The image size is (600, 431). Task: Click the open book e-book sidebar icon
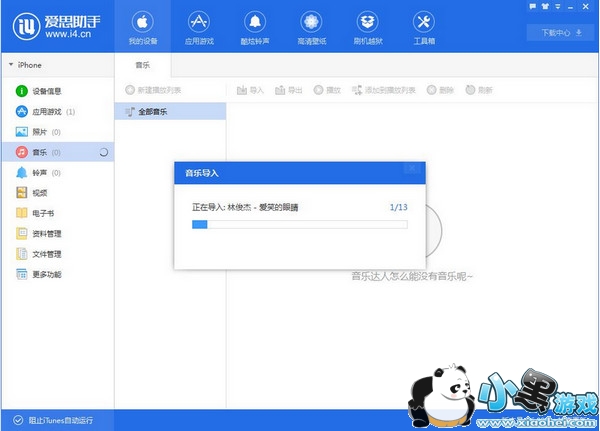[x=21, y=213]
